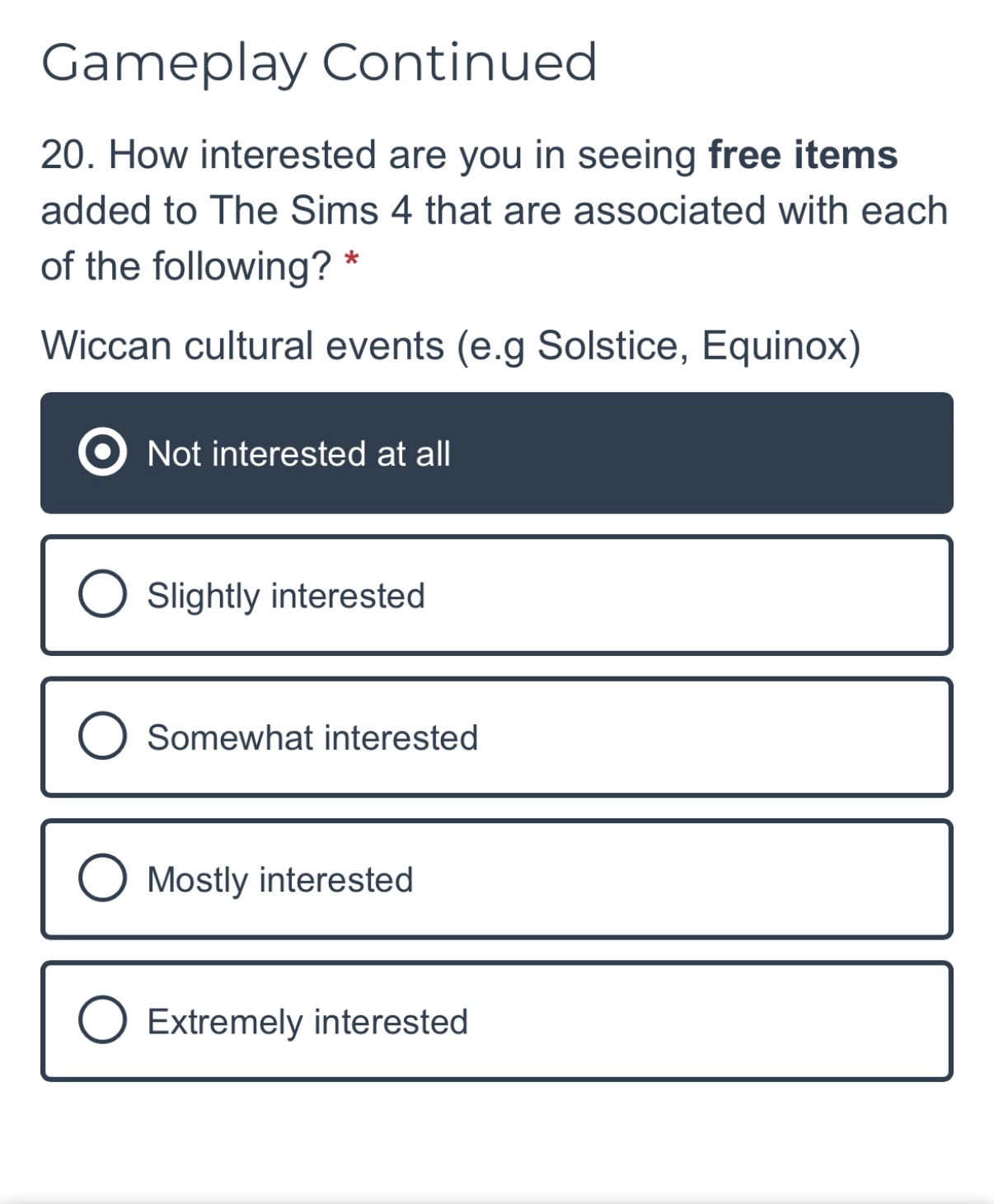Choose the 'Slightly interested' radio circle

(103, 594)
